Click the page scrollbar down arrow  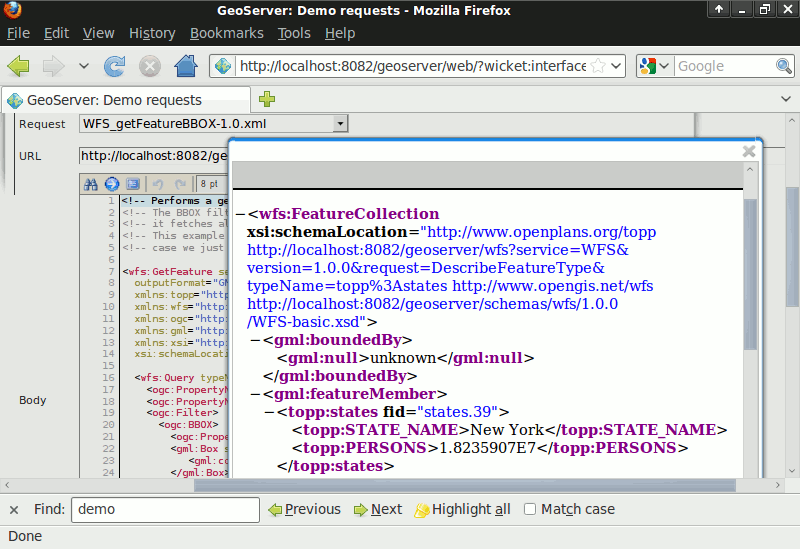pyautogui.click(x=792, y=471)
